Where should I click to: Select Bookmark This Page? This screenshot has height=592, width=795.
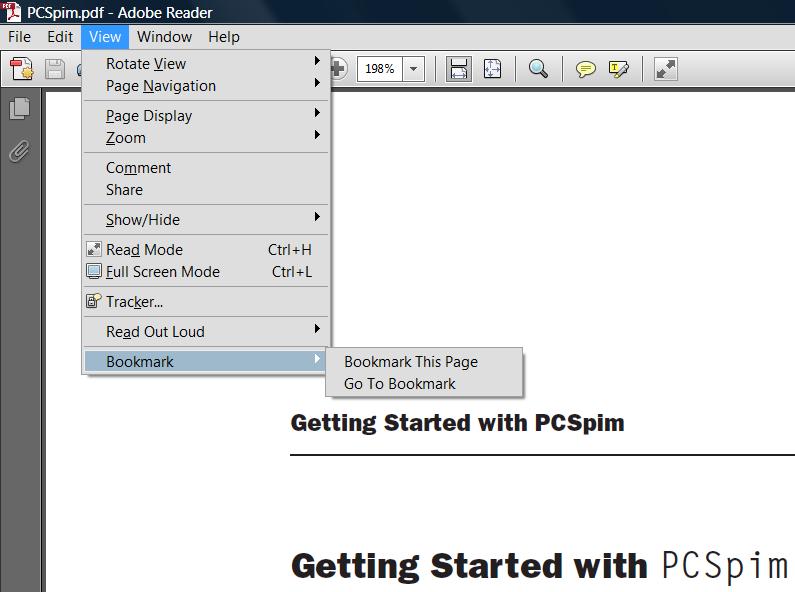(424, 362)
